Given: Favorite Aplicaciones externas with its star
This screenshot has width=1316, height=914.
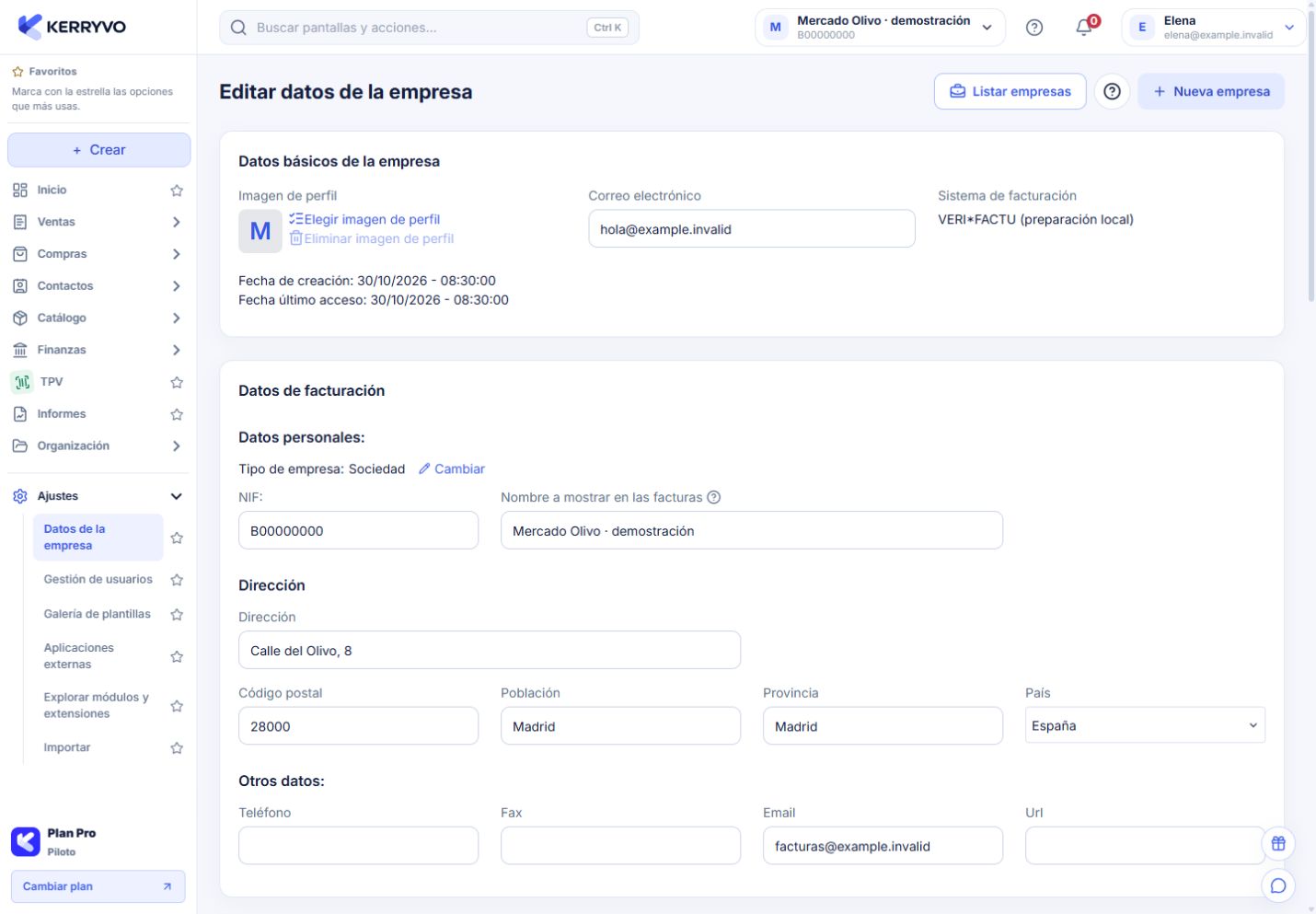Looking at the screenshot, I should pyautogui.click(x=177, y=656).
